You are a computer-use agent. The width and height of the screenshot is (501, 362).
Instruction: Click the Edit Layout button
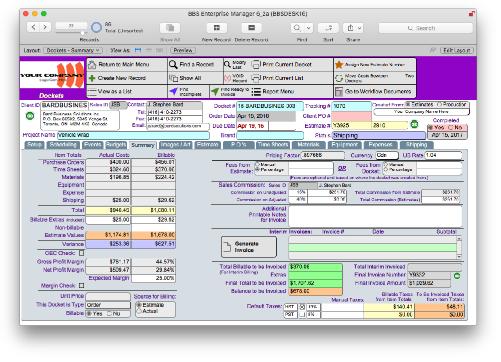point(456,50)
